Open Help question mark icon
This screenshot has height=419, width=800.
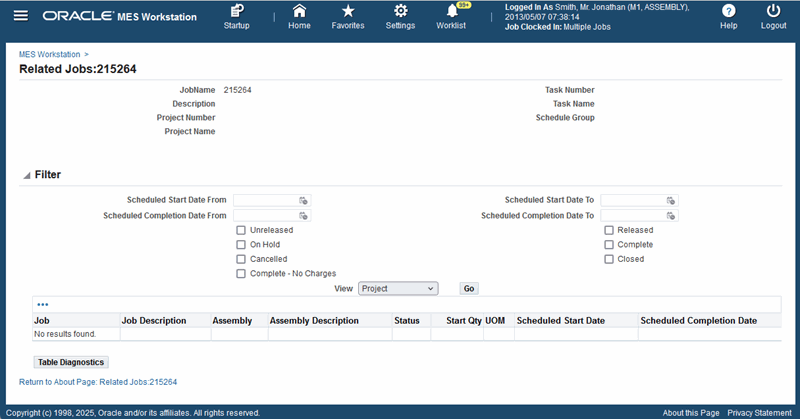pos(729,17)
